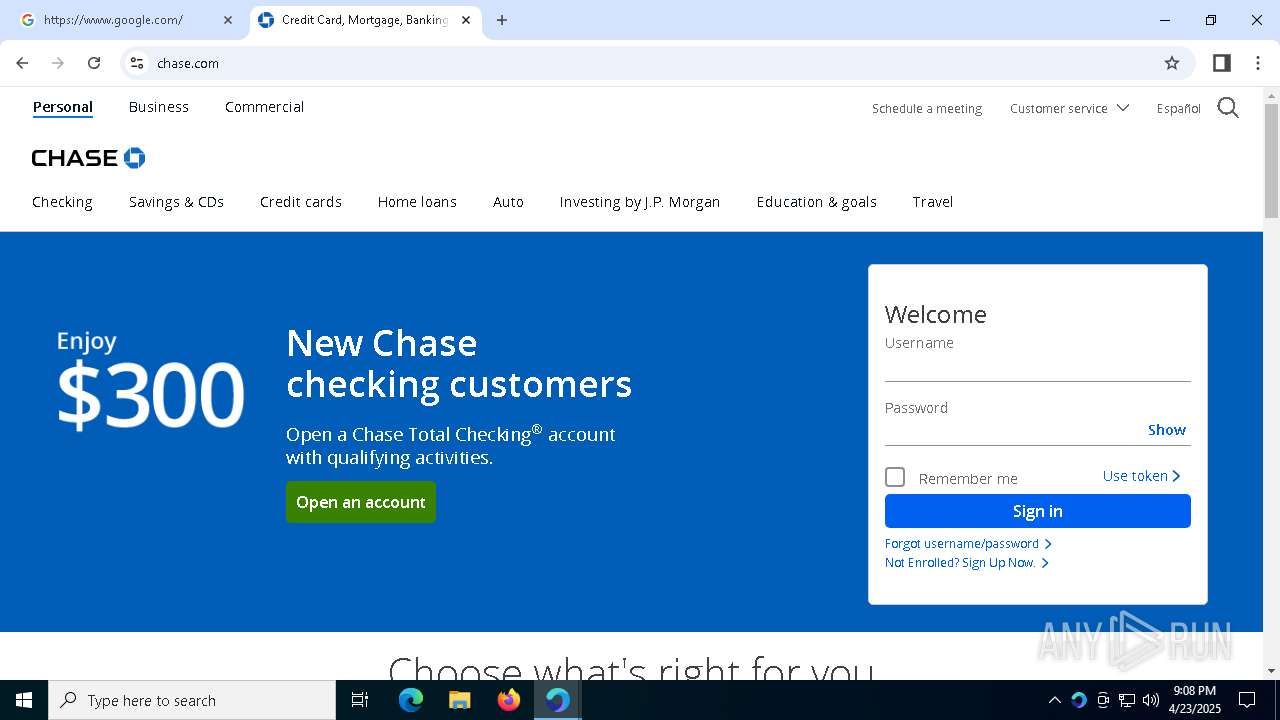Click Not Enrolled? Sign Up Now link
Viewport: 1280px width, 720px height.
pos(966,563)
